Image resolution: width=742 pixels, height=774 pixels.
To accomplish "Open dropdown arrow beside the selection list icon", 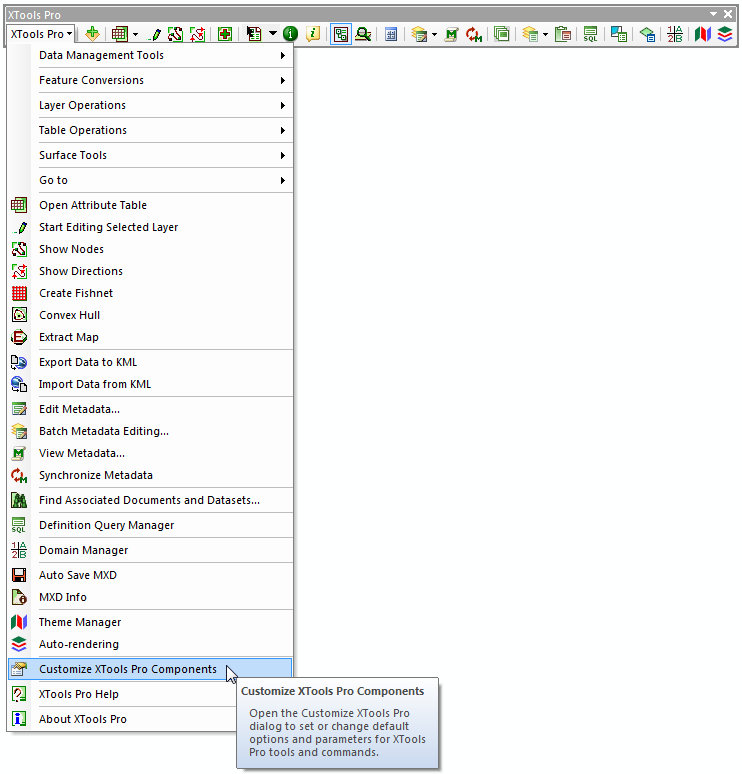I will [x=273, y=34].
